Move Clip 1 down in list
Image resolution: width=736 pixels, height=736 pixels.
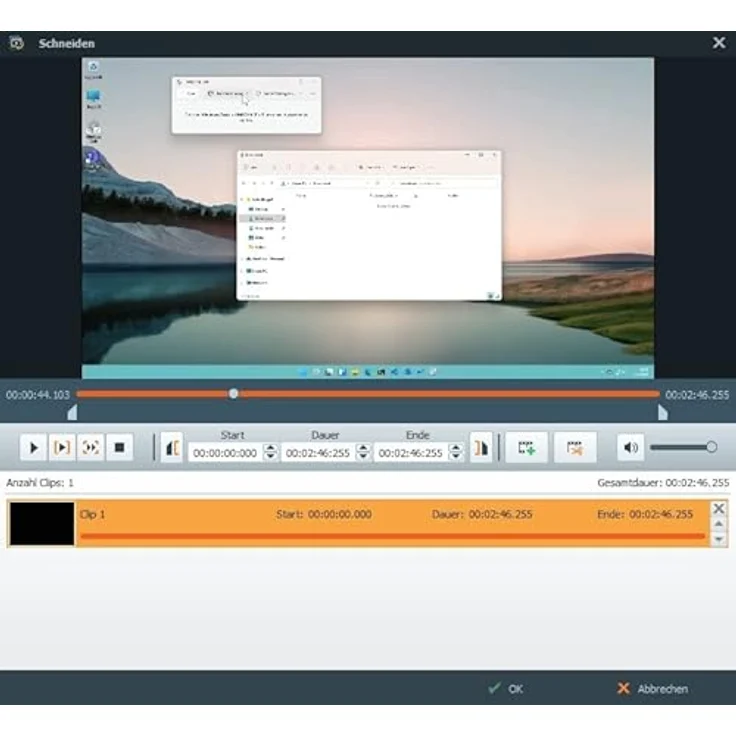click(x=719, y=539)
